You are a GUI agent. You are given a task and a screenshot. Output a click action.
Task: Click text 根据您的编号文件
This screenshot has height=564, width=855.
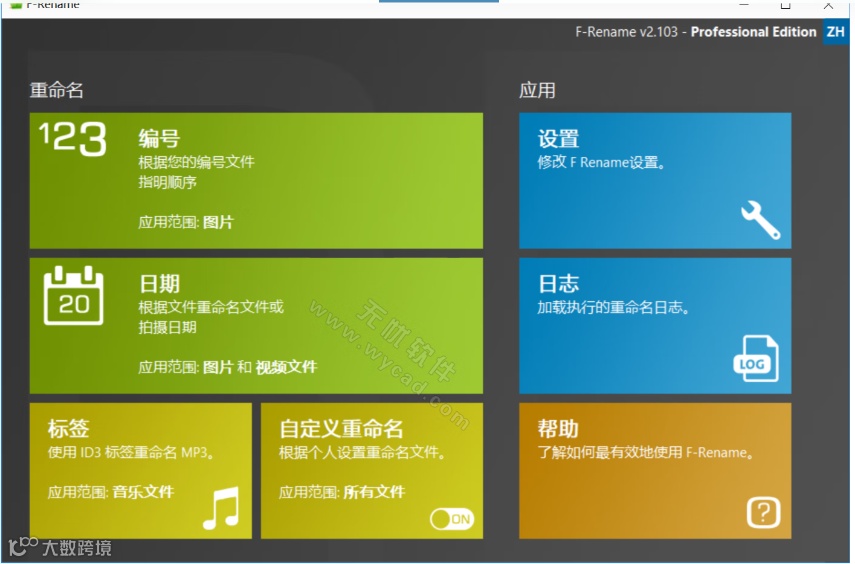click(x=196, y=162)
